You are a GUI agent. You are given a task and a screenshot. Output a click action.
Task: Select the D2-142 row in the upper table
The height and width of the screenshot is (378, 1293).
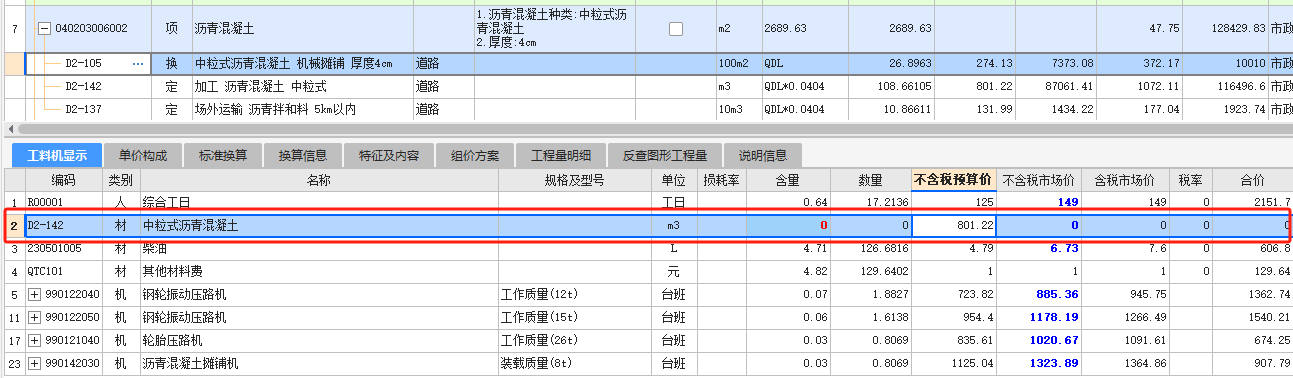(646, 87)
